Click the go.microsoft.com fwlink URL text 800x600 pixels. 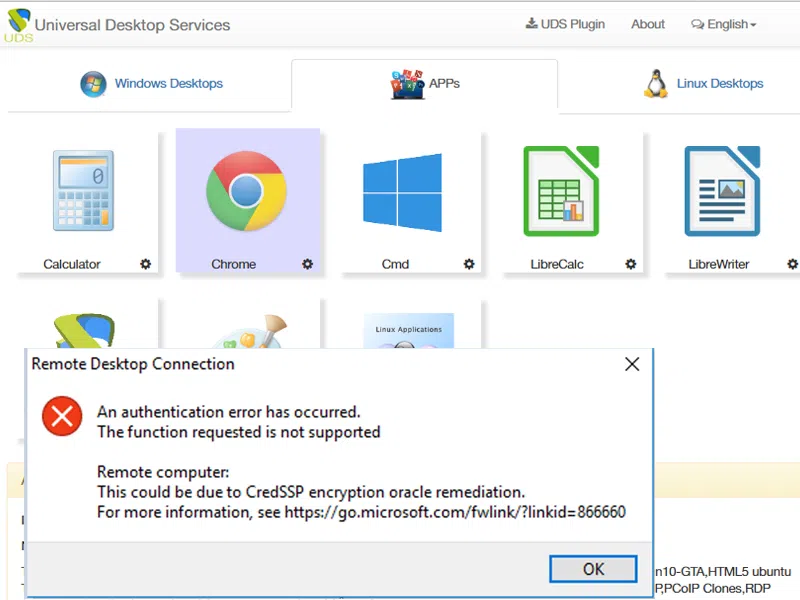[455, 512]
